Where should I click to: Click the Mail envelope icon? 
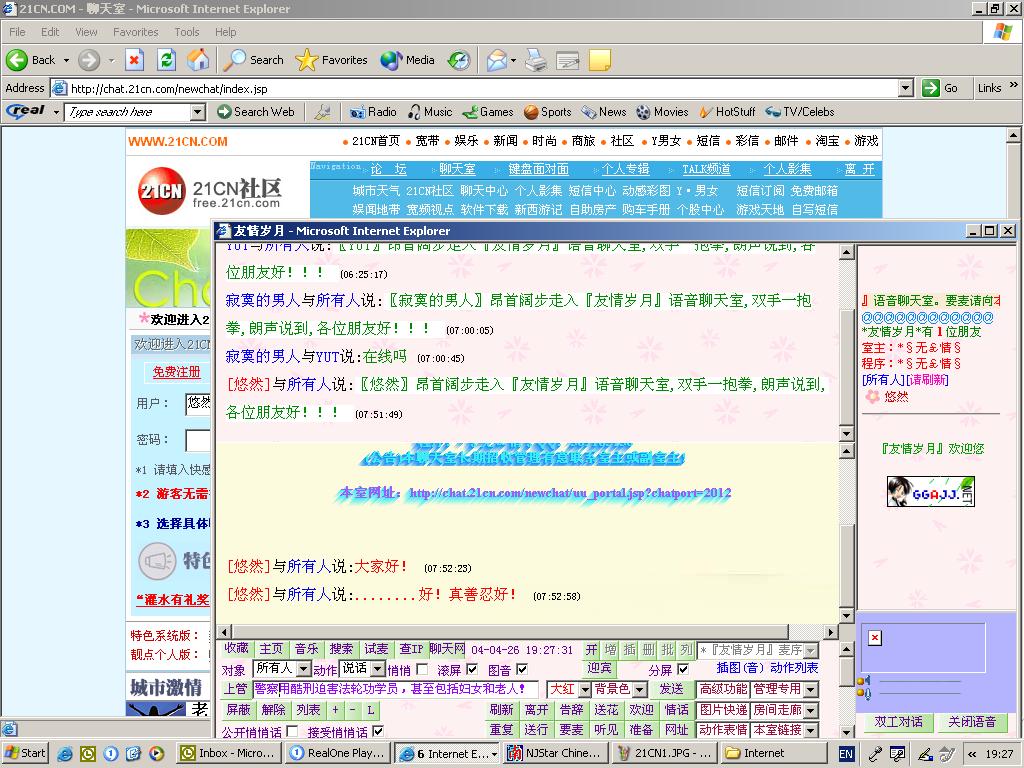pos(496,60)
